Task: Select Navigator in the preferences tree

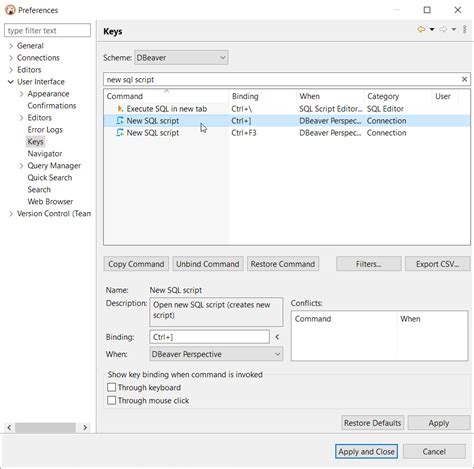Action: coord(45,154)
